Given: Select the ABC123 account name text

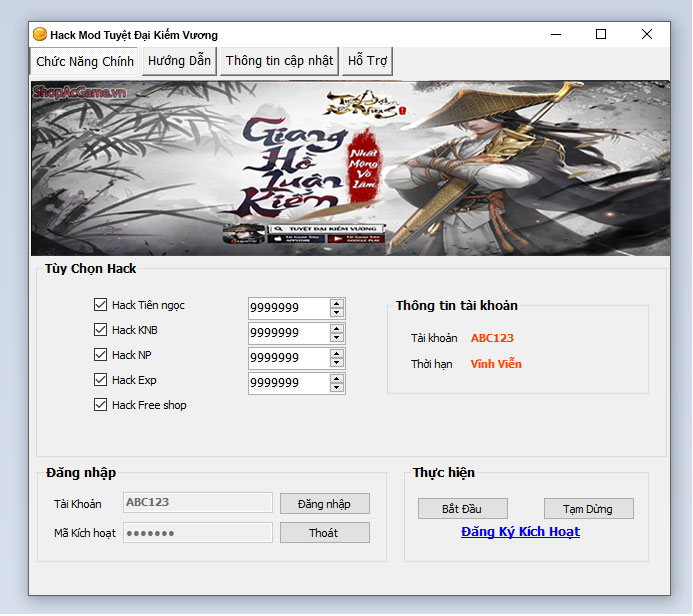Looking at the screenshot, I should [492, 338].
